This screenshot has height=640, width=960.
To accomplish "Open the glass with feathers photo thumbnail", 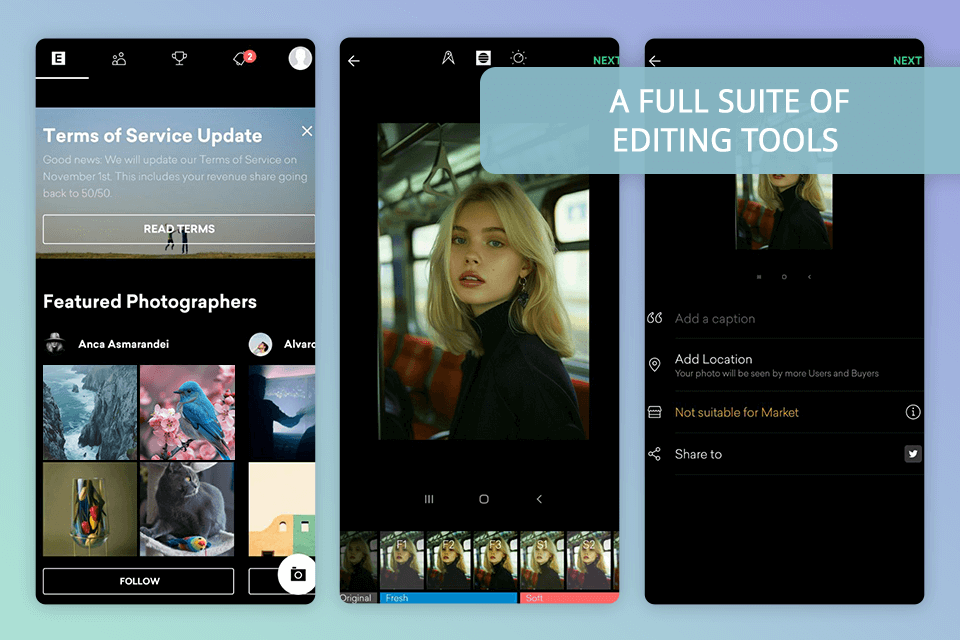I will 90,509.
